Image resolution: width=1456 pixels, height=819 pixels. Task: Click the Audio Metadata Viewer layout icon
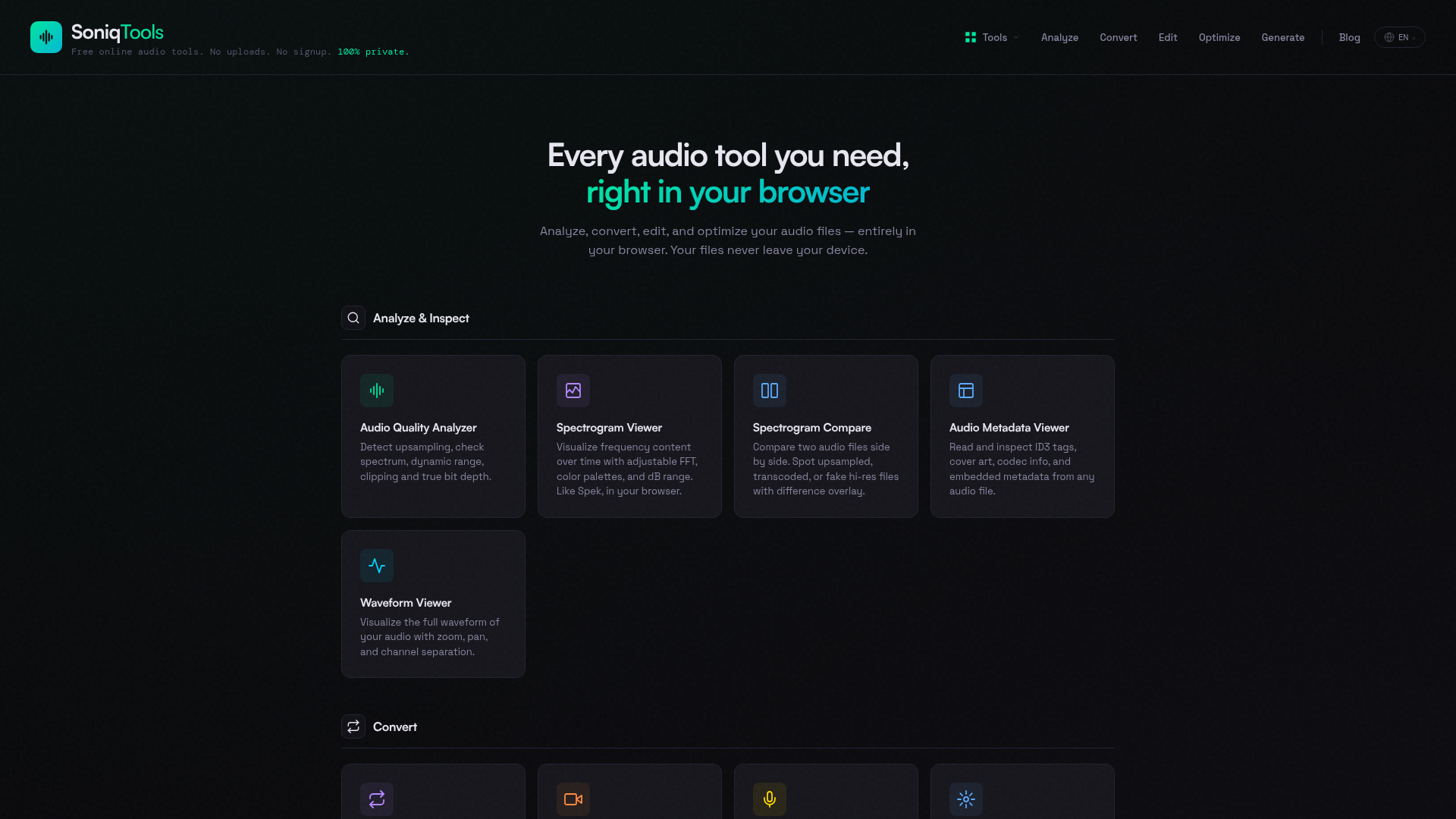pyautogui.click(x=966, y=391)
